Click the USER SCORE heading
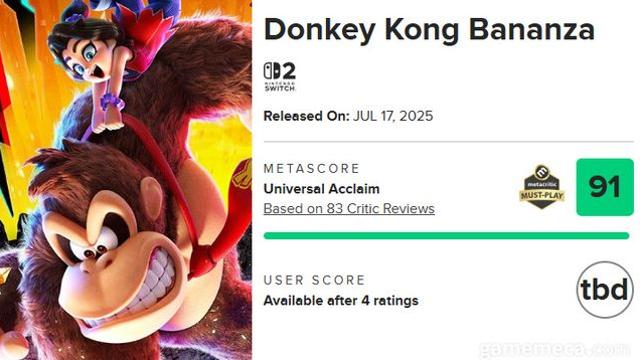 click(314, 280)
